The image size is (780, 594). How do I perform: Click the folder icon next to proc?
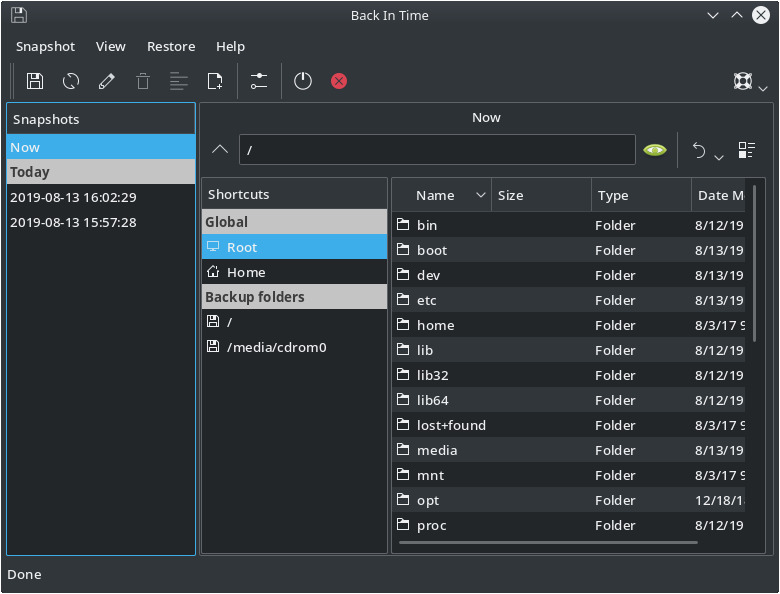pos(403,524)
